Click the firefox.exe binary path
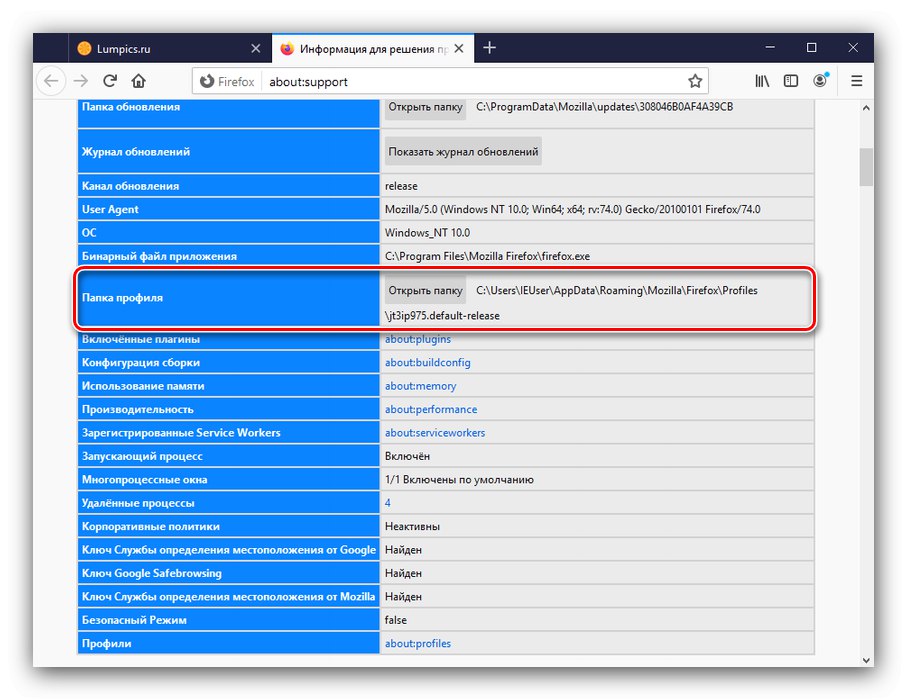Screen dimensions: 907x700 pos(488,256)
